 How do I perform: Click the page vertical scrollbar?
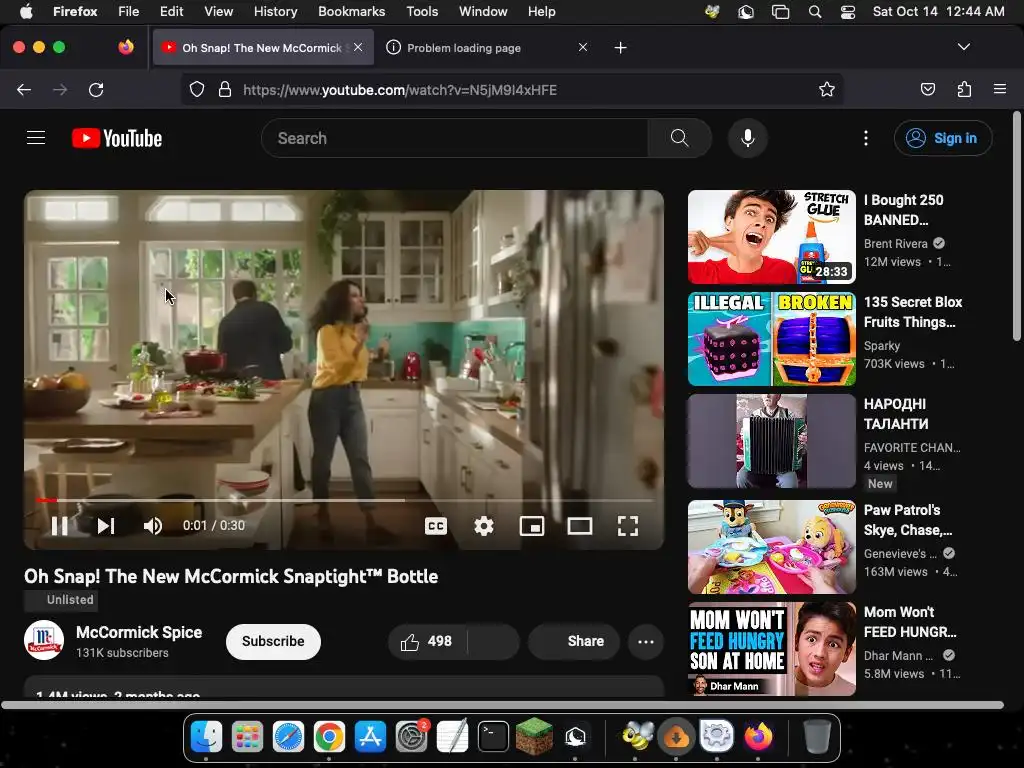pyautogui.click(x=1017, y=226)
